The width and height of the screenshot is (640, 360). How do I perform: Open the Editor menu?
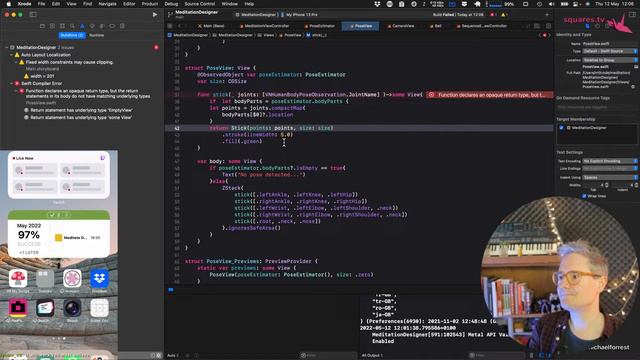point(129,4)
